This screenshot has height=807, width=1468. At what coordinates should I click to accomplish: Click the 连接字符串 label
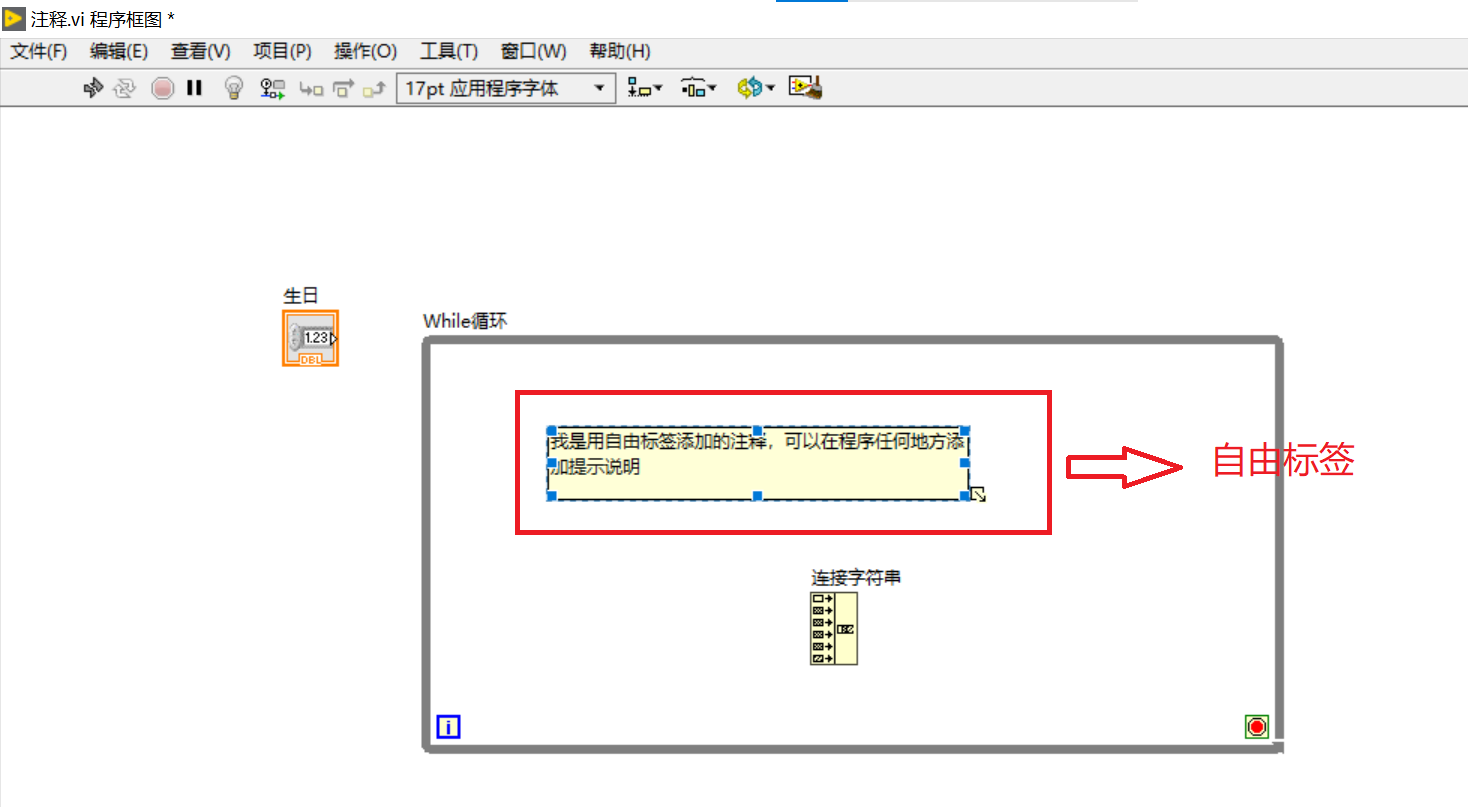856,577
